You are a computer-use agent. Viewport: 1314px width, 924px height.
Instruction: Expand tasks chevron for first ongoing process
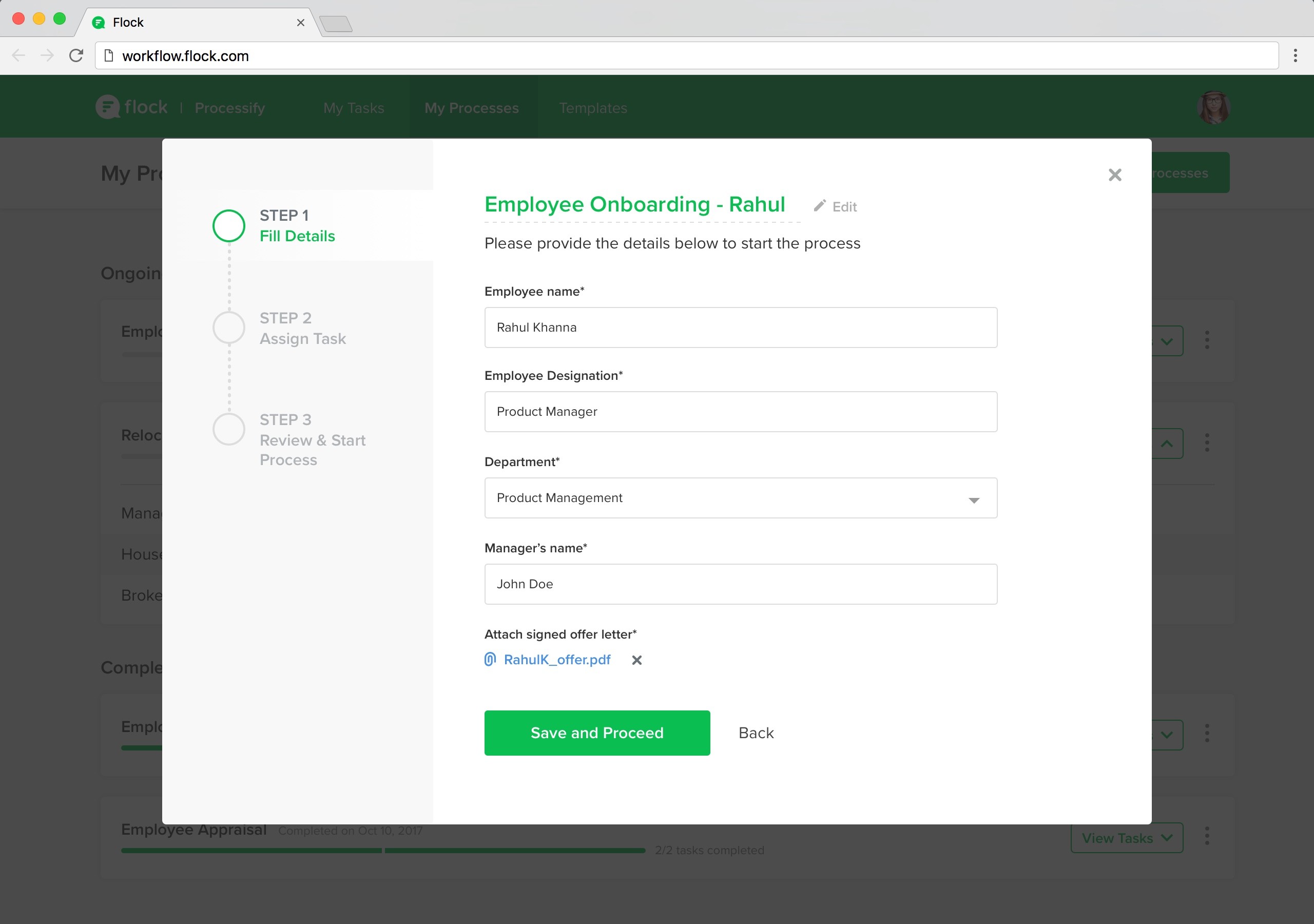click(x=1167, y=342)
